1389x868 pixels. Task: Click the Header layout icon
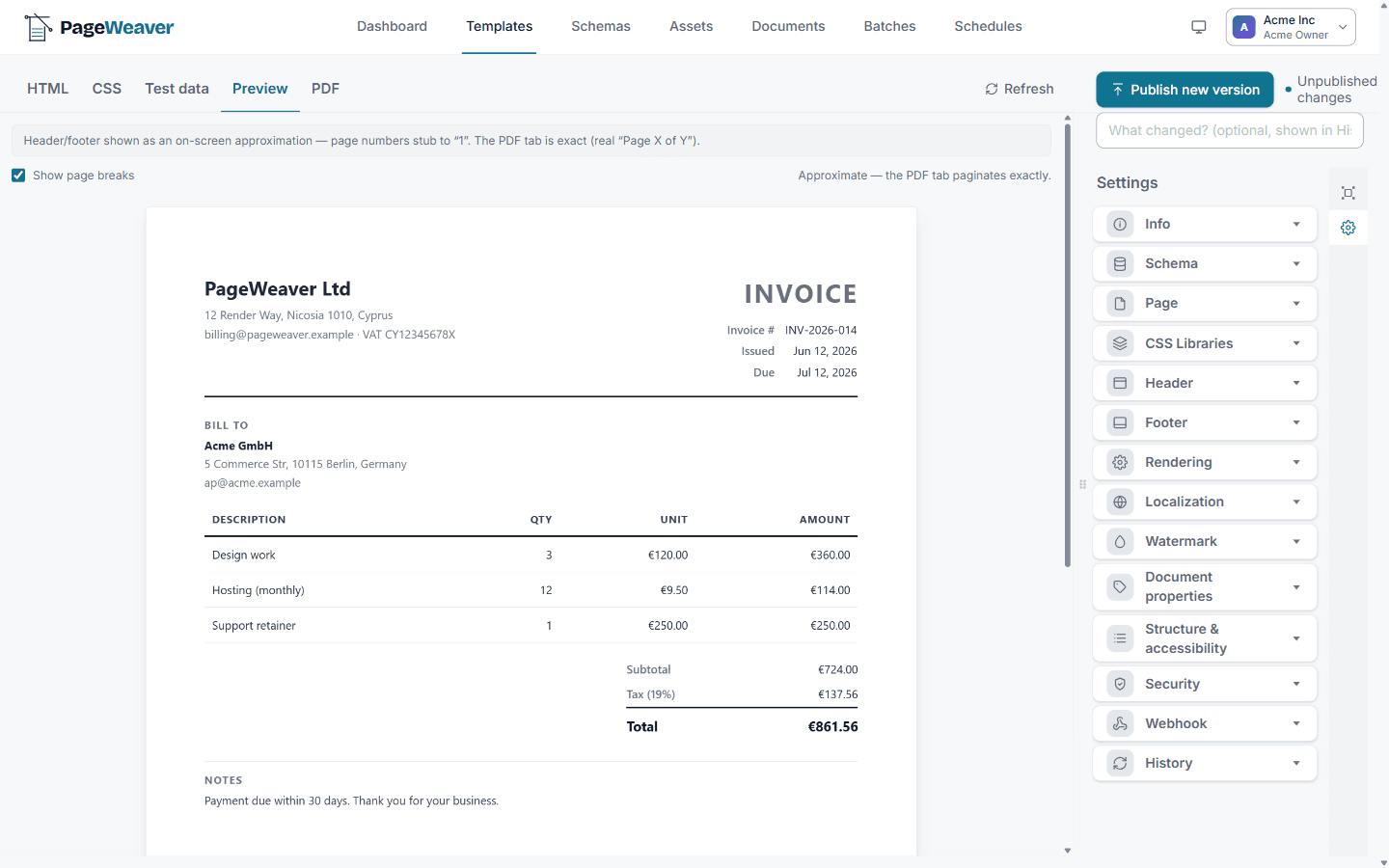[x=1120, y=383]
